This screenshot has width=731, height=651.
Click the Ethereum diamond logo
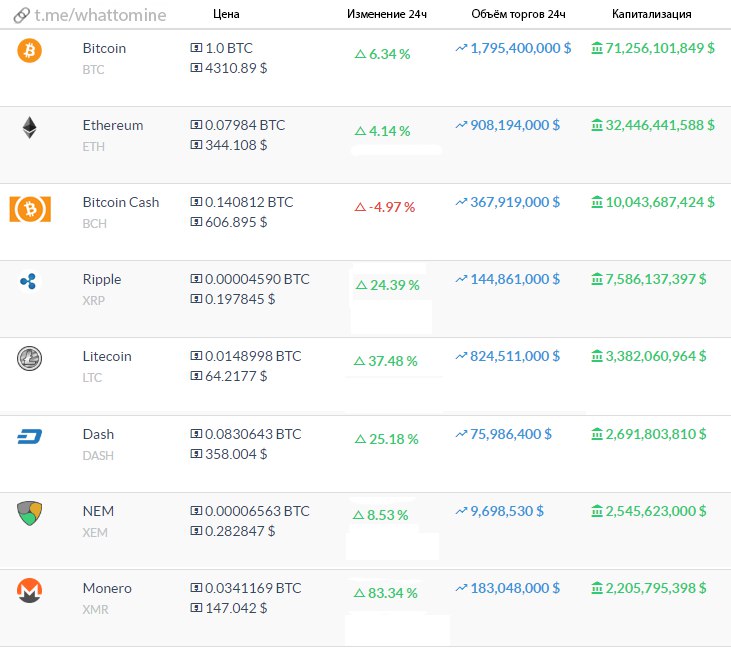point(29,127)
